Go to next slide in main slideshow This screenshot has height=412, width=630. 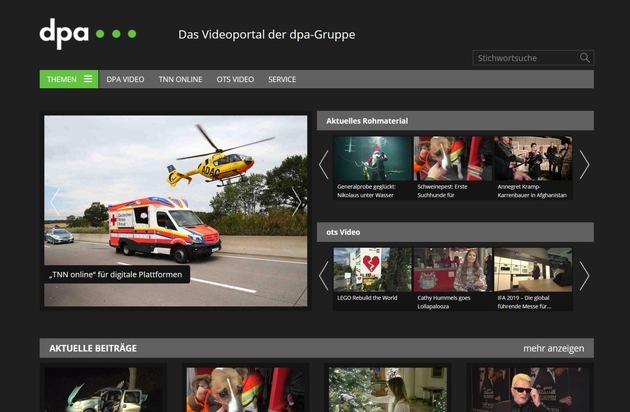297,202
